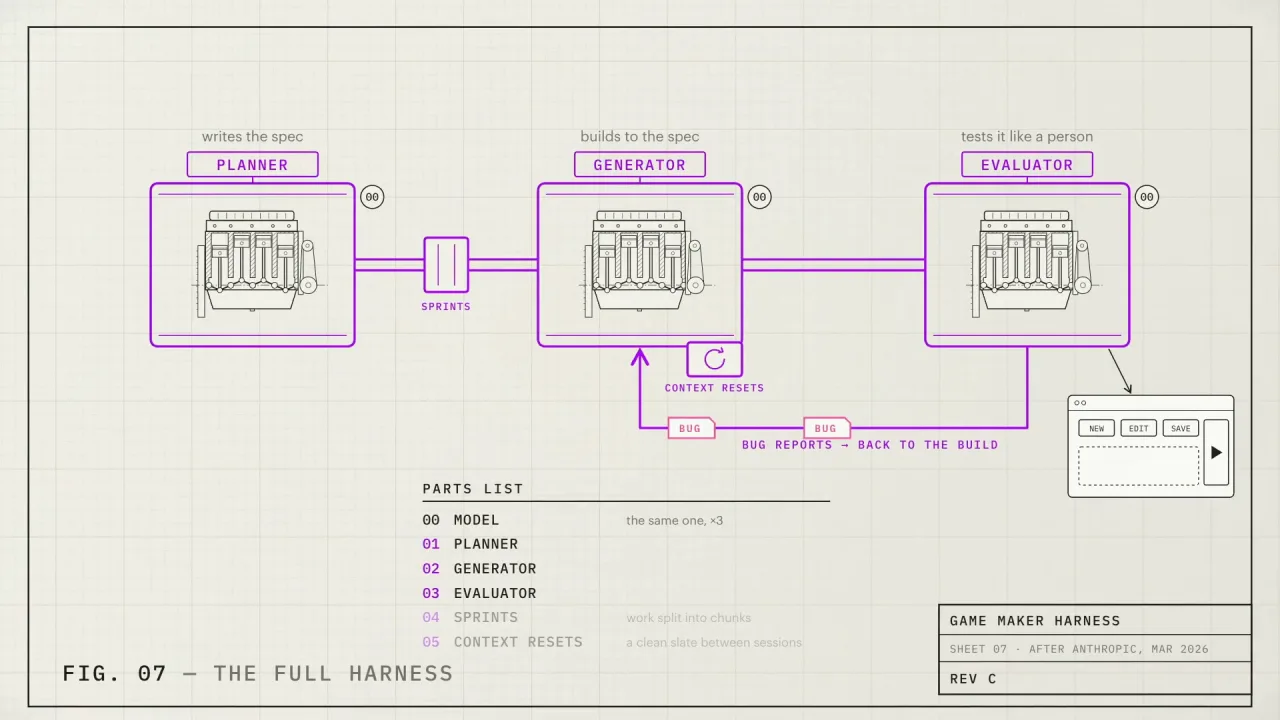Click the REV C title block cell
Image resolution: width=1280 pixels, height=720 pixels.
pyautogui.click(x=1095, y=678)
